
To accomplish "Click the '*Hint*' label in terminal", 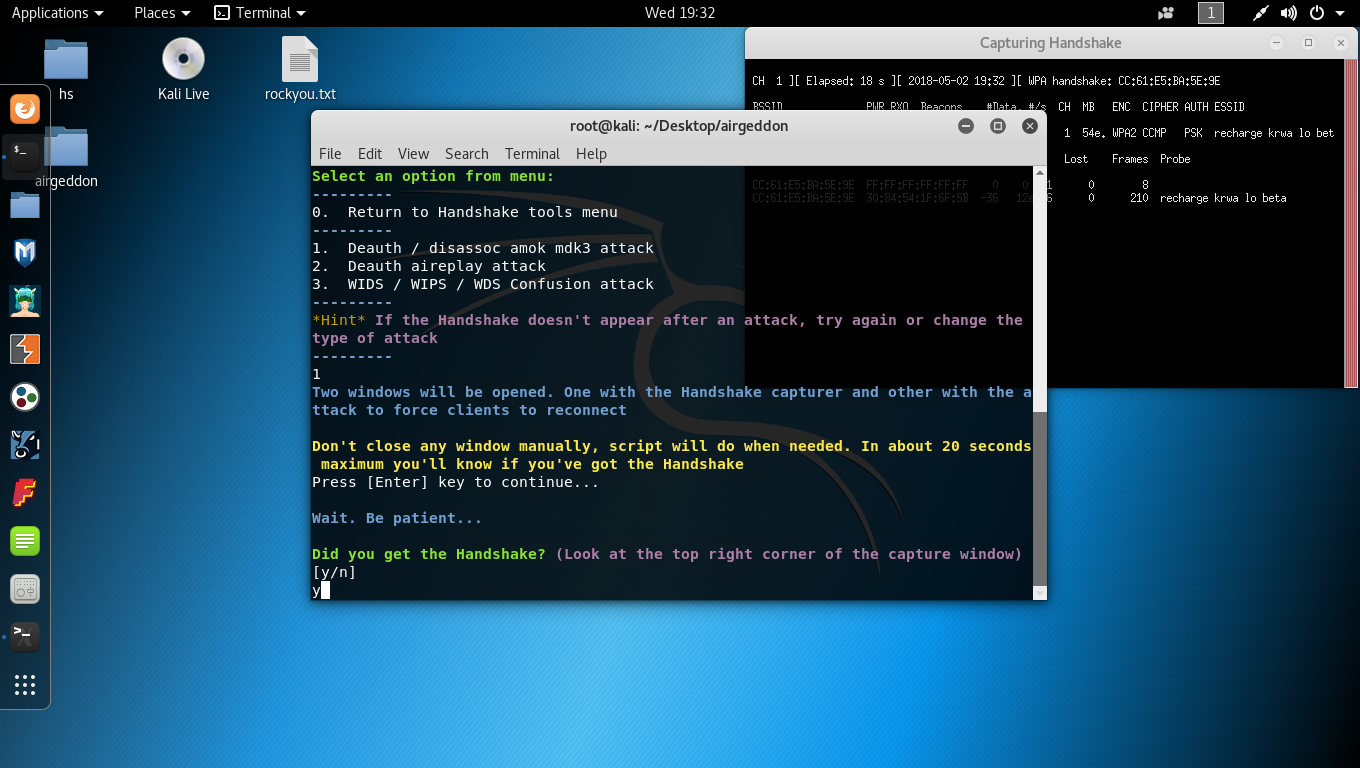I will click(339, 320).
